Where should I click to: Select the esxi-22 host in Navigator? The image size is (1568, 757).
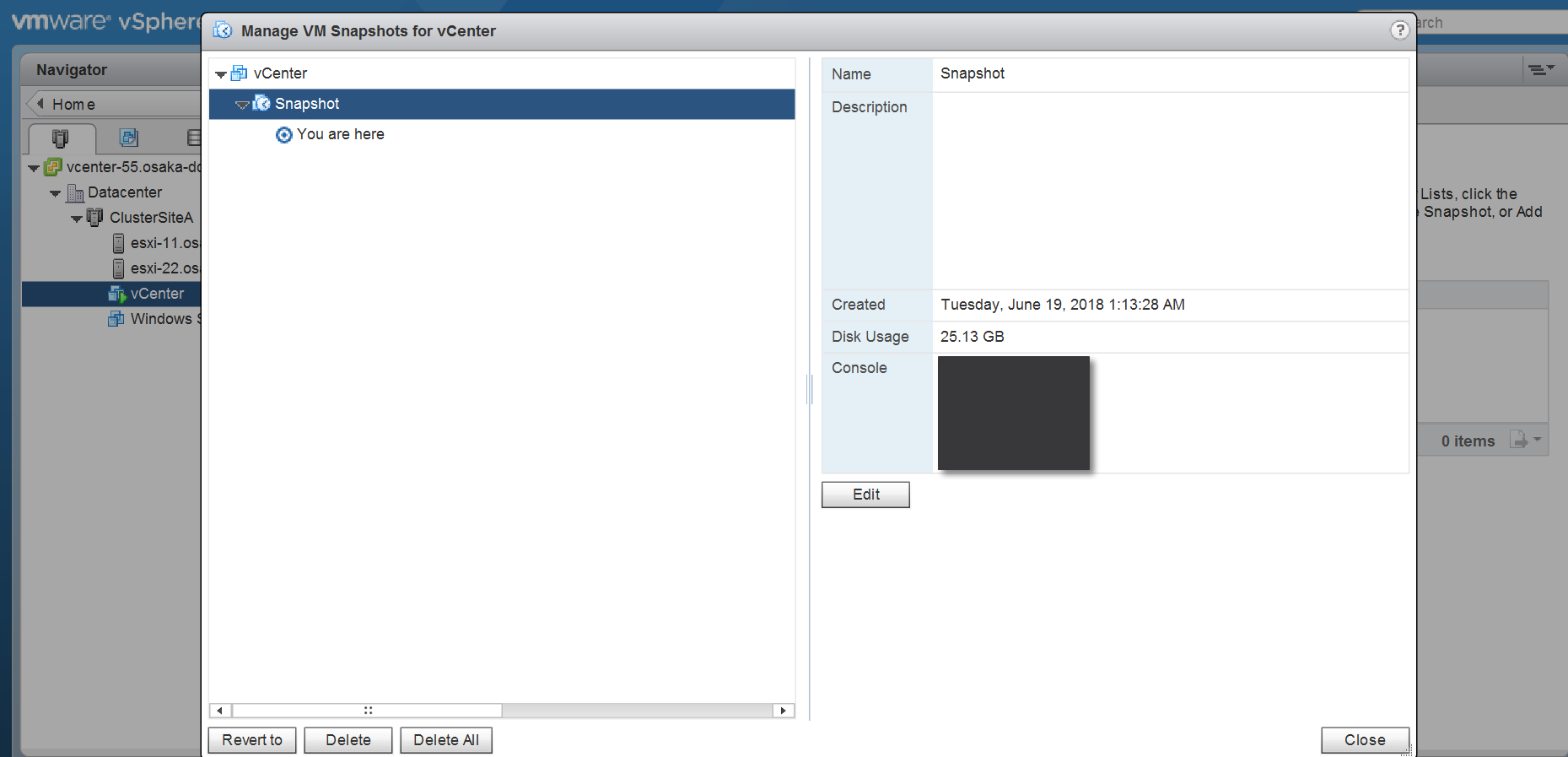click(x=165, y=268)
